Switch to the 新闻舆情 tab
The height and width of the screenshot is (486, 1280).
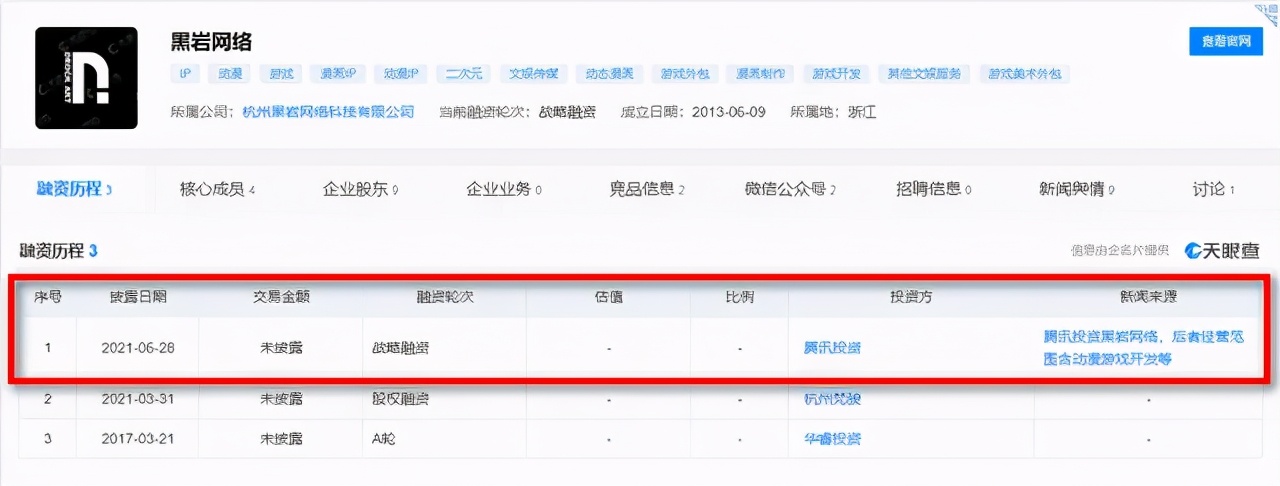pos(1077,189)
